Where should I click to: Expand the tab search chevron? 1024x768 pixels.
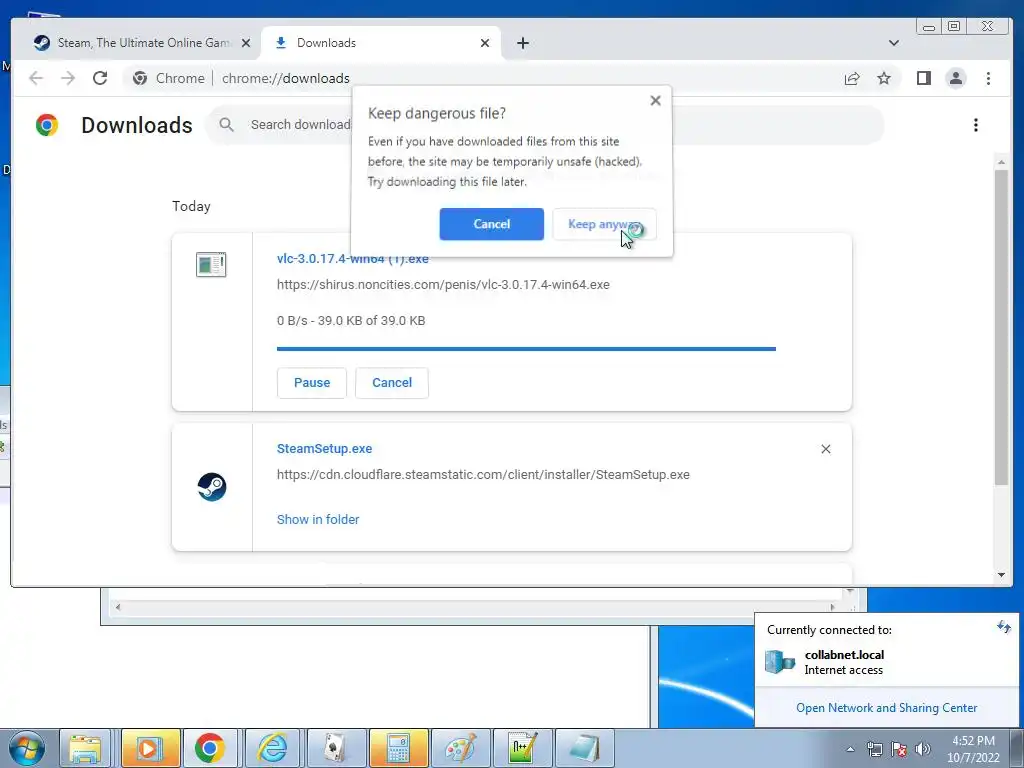coord(893,43)
